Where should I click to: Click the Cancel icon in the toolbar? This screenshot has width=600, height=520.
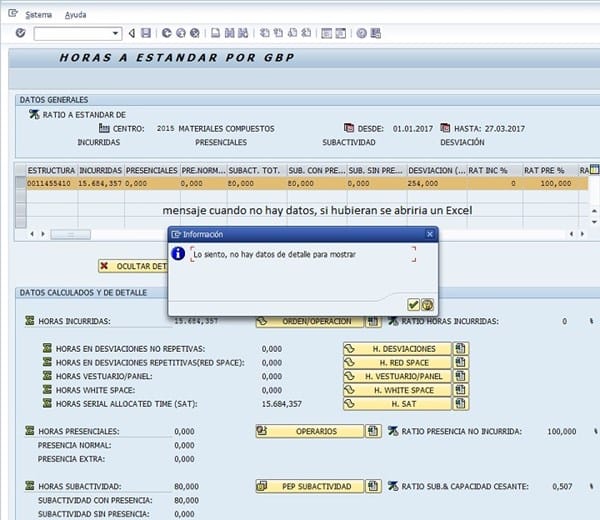(195, 33)
